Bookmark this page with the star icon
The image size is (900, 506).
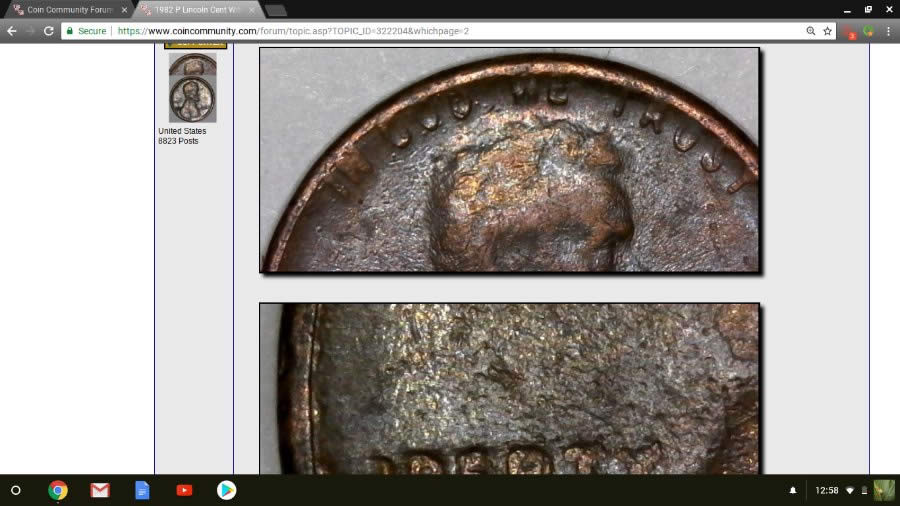pos(827,31)
